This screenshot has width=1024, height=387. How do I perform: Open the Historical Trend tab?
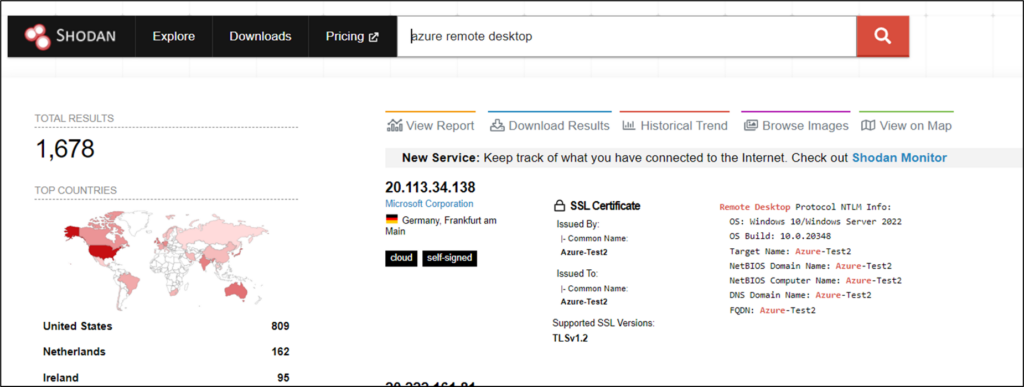[675, 126]
